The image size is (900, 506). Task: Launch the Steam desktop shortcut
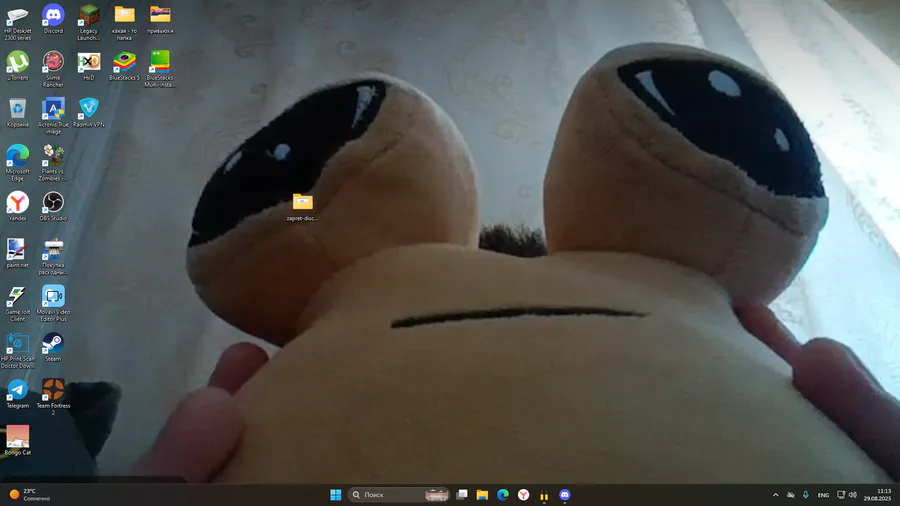coord(53,347)
